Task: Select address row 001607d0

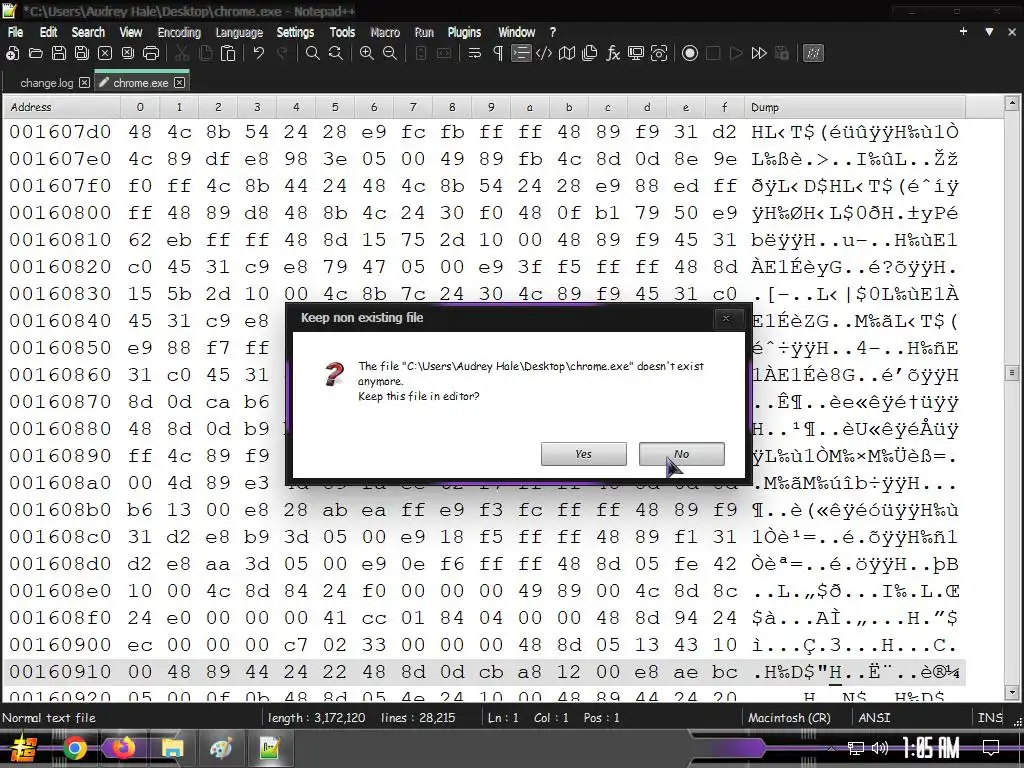Action: pos(60,132)
